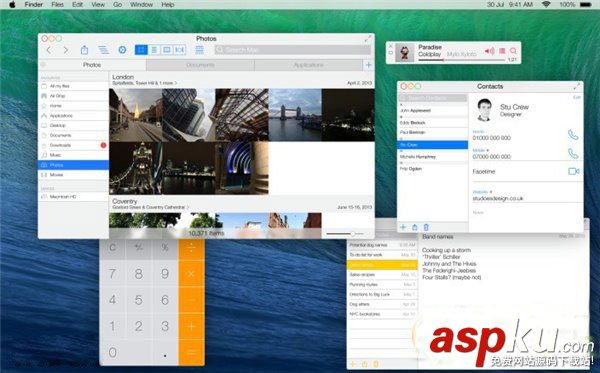The height and width of the screenshot is (373, 600).
Task: Click the share icon in Photos toolbar
Action: [84, 50]
